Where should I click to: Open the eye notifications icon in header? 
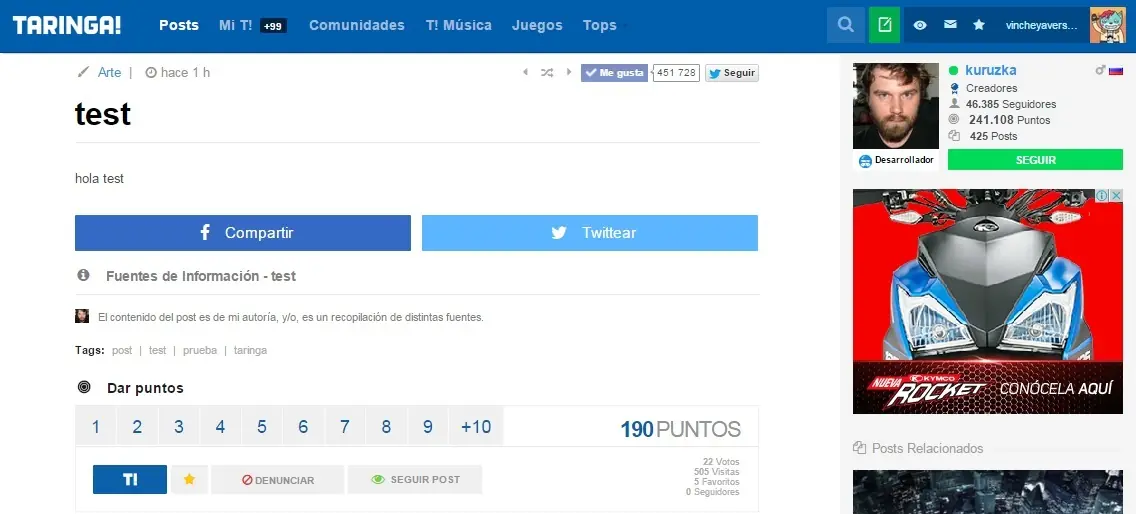click(x=920, y=25)
